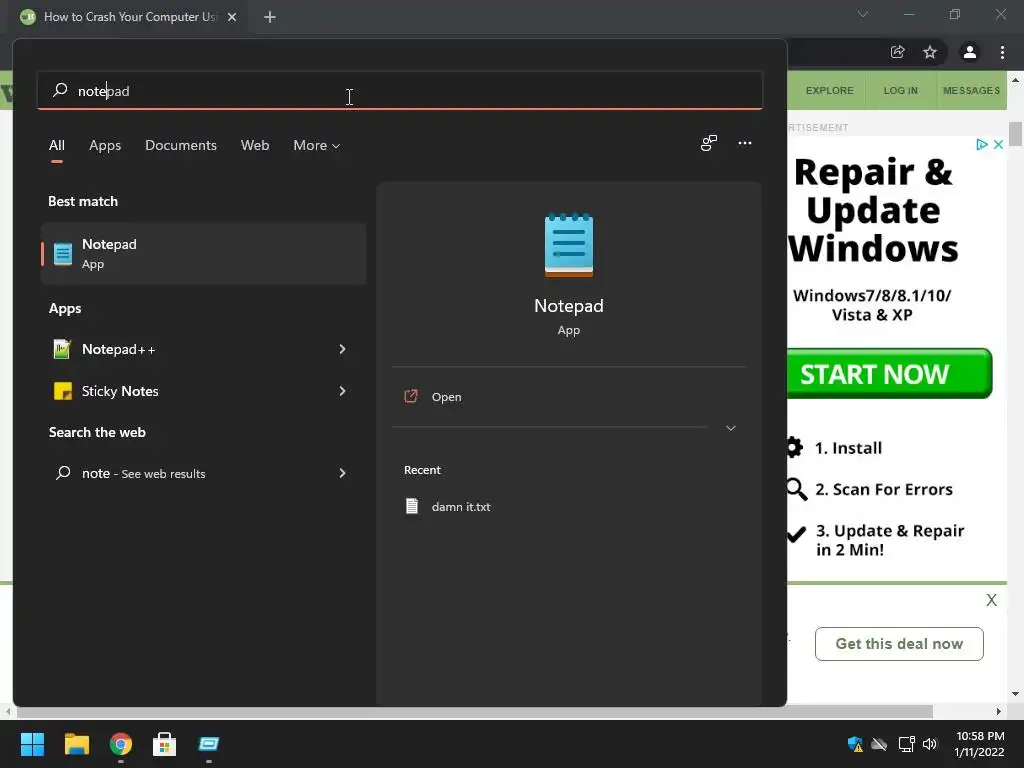Click the '2. Scan For Errors' ad text
Image resolution: width=1024 pixels, height=768 pixels.
(884, 489)
